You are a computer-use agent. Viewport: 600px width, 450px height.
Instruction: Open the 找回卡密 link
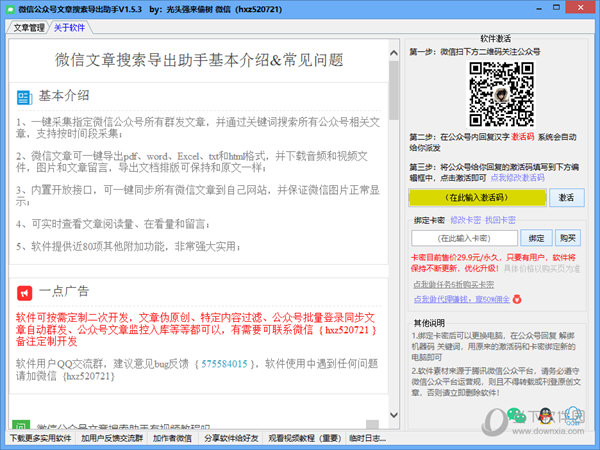[x=500, y=220]
